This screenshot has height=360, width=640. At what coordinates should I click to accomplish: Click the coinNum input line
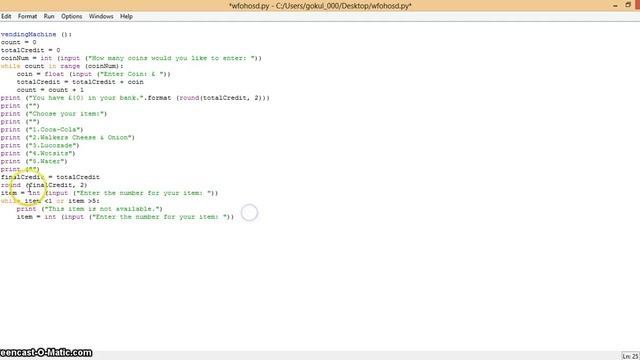click(131, 58)
